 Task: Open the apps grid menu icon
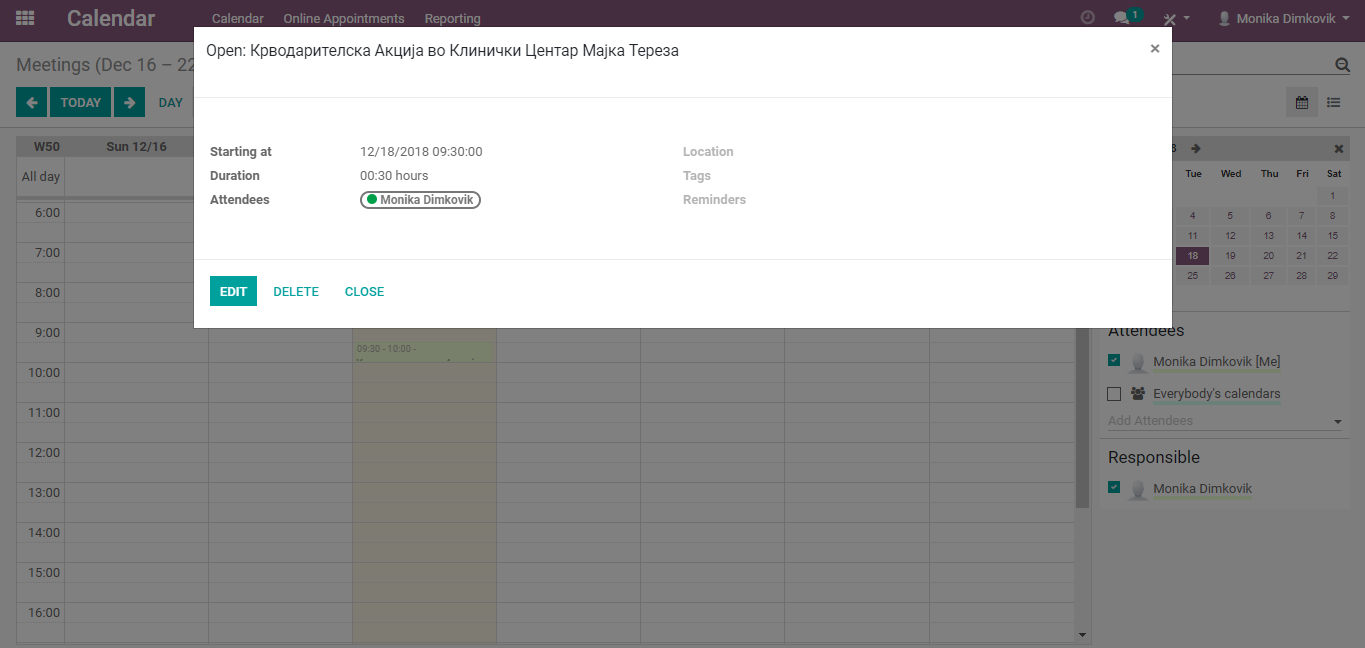click(25, 18)
